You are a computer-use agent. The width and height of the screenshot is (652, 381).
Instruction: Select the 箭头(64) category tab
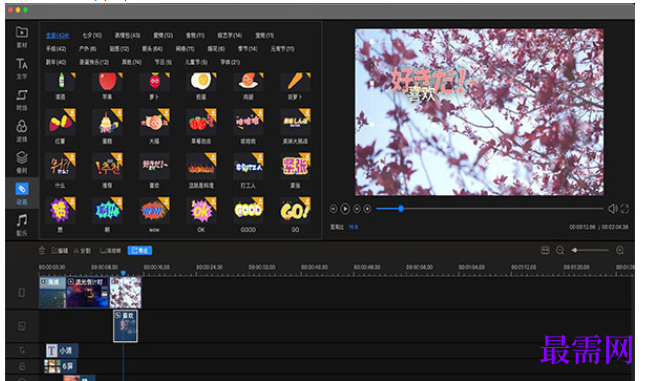(152, 49)
